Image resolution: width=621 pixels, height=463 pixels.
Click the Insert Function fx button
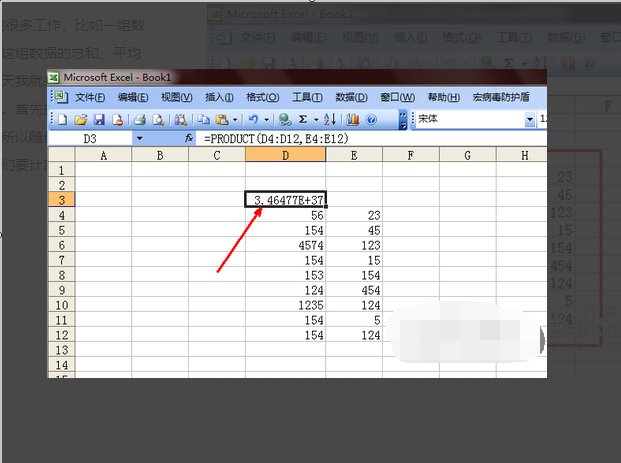tap(189, 139)
